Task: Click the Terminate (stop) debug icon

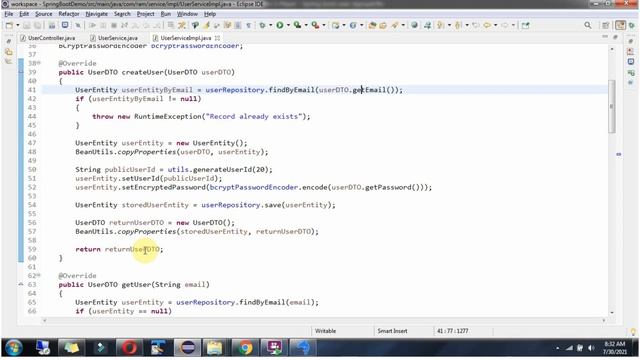Action: tap(114, 25)
